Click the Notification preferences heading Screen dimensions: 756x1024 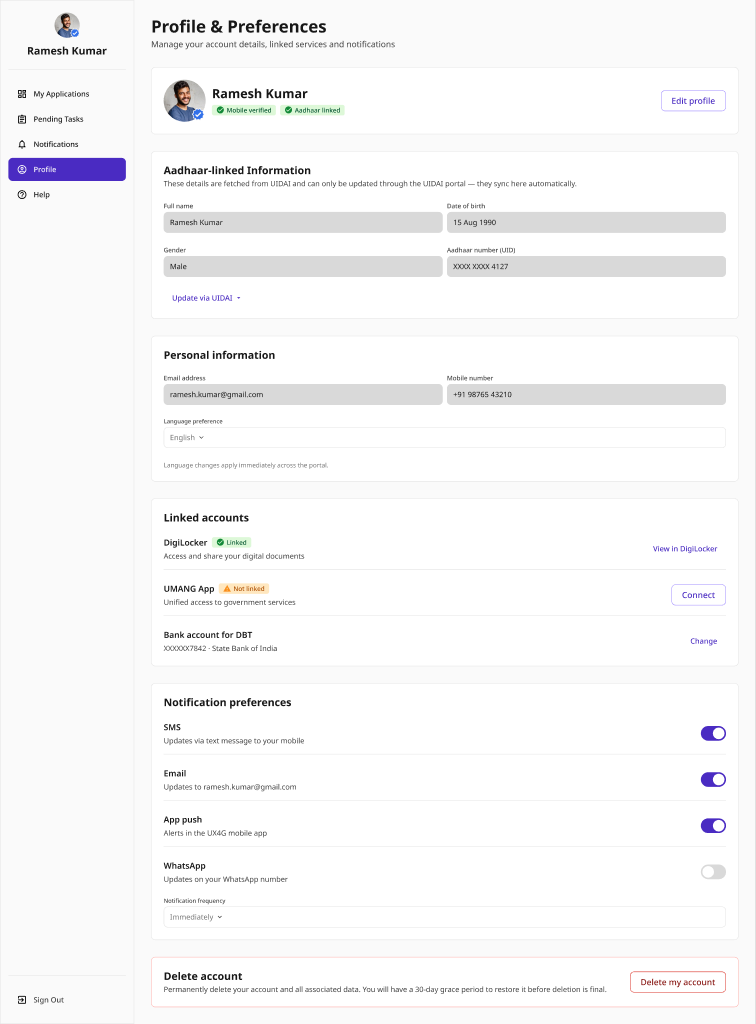tap(227, 703)
